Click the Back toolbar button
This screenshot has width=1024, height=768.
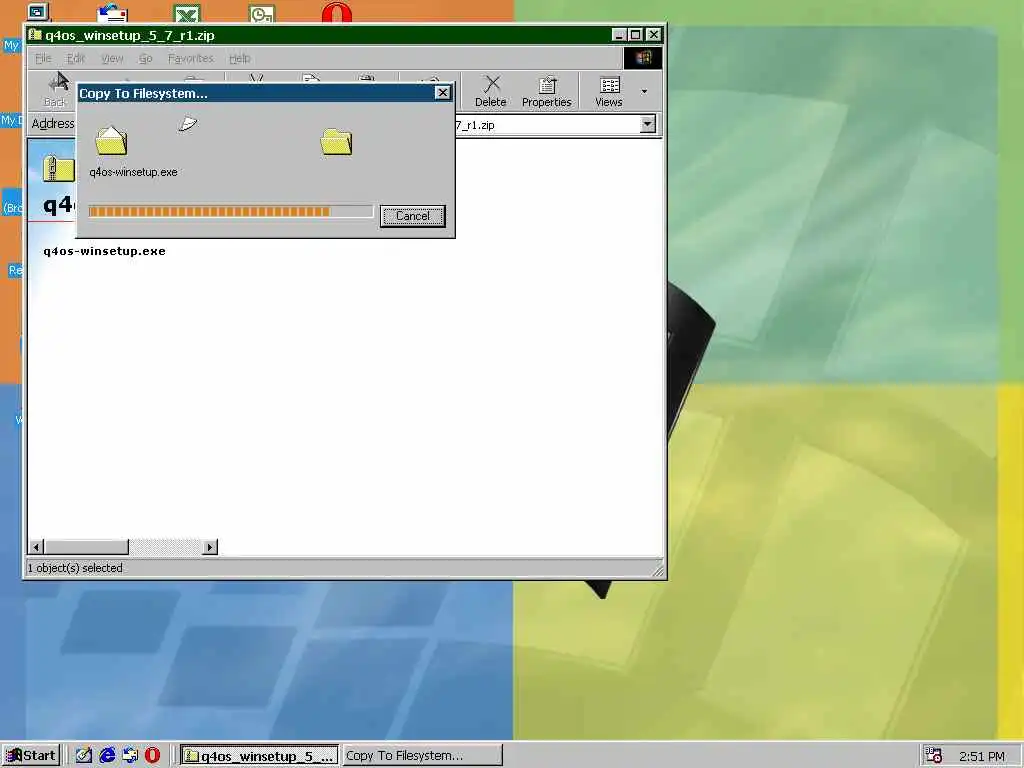[x=56, y=91]
